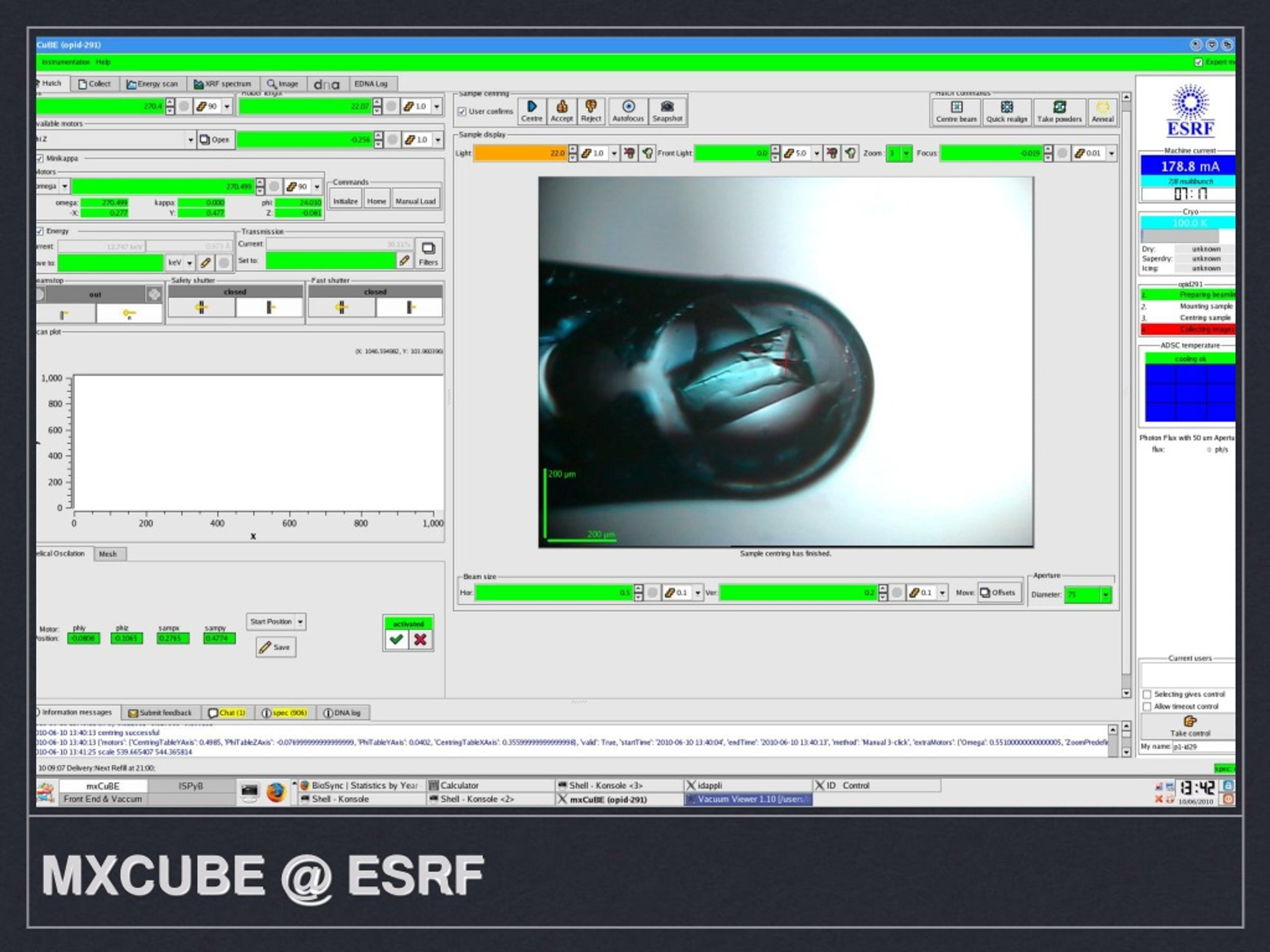Cancel with the red X icon
Viewport: 1270px width, 952px height.
[420, 639]
